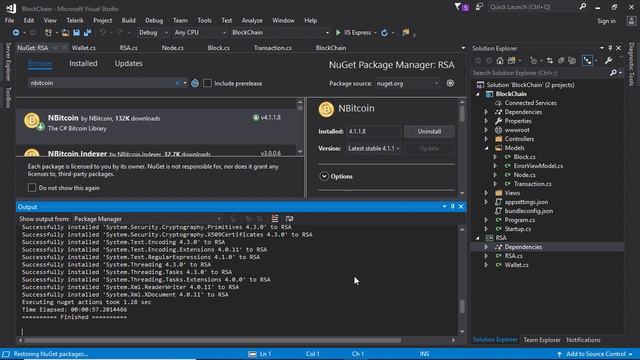The width and height of the screenshot is (640, 360).
Task: Pin the Solution Explorer panel
Action: 610,48
